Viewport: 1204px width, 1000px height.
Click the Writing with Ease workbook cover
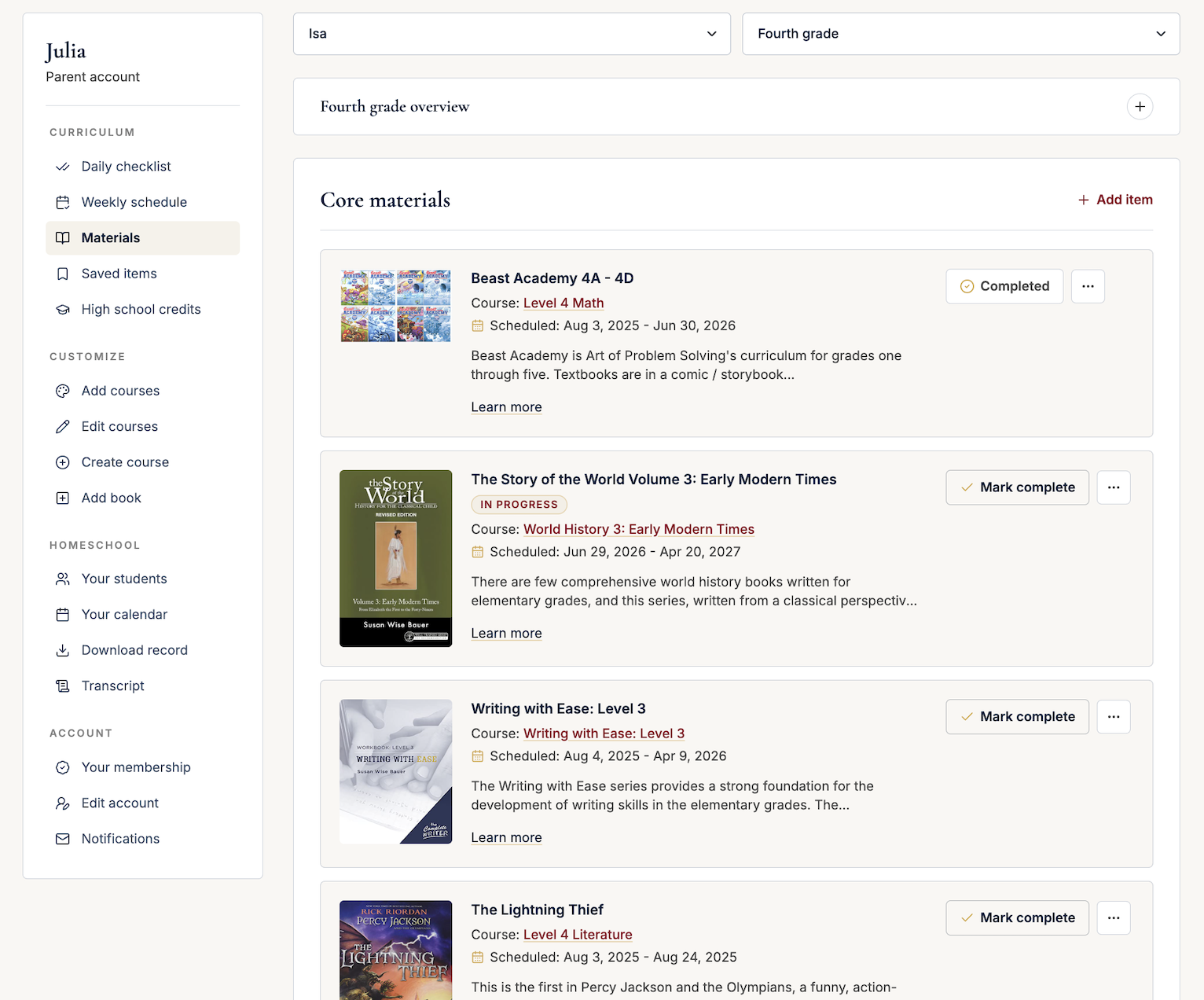[x=396, y=772]
